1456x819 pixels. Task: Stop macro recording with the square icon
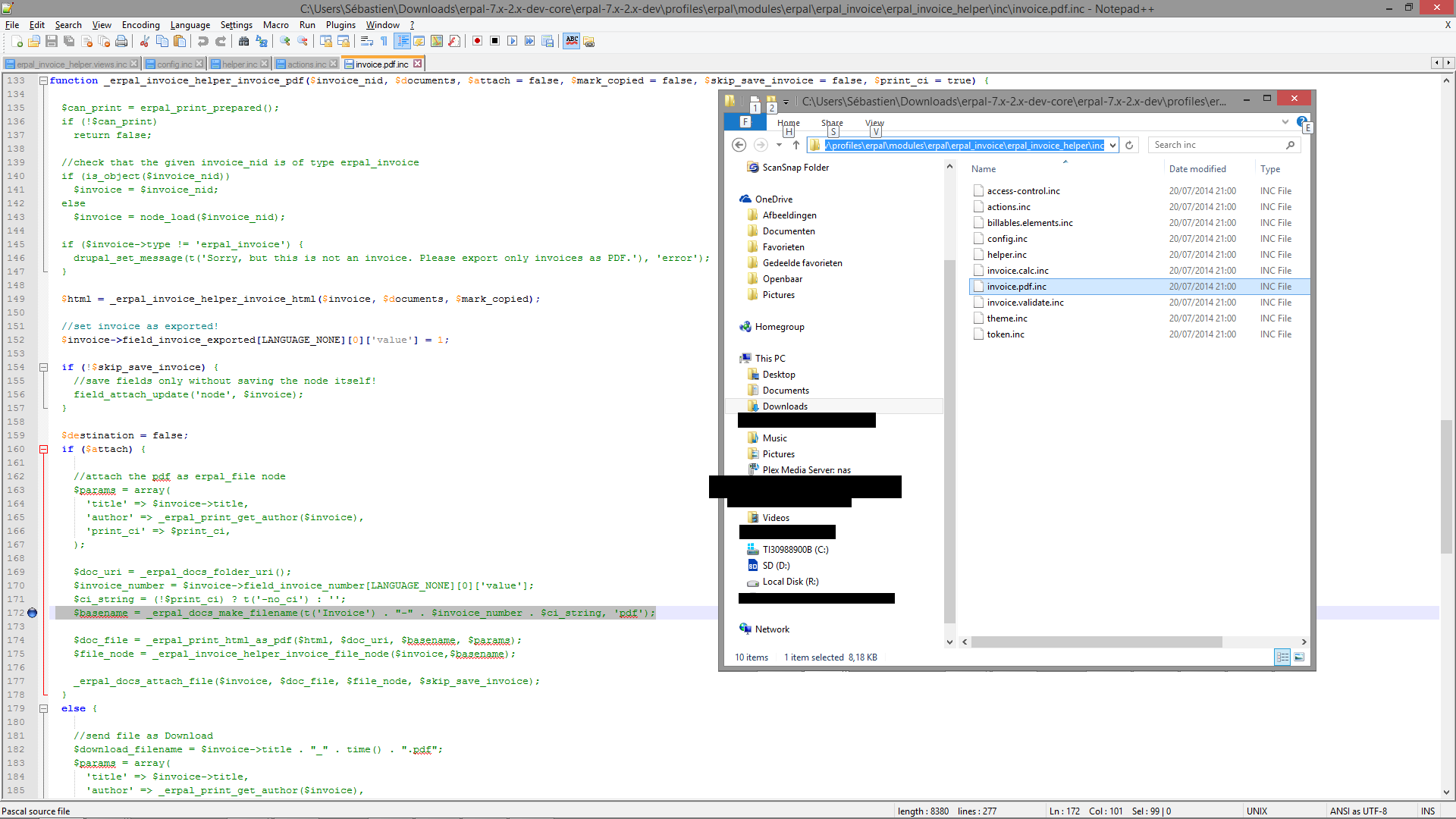point(494,41)
